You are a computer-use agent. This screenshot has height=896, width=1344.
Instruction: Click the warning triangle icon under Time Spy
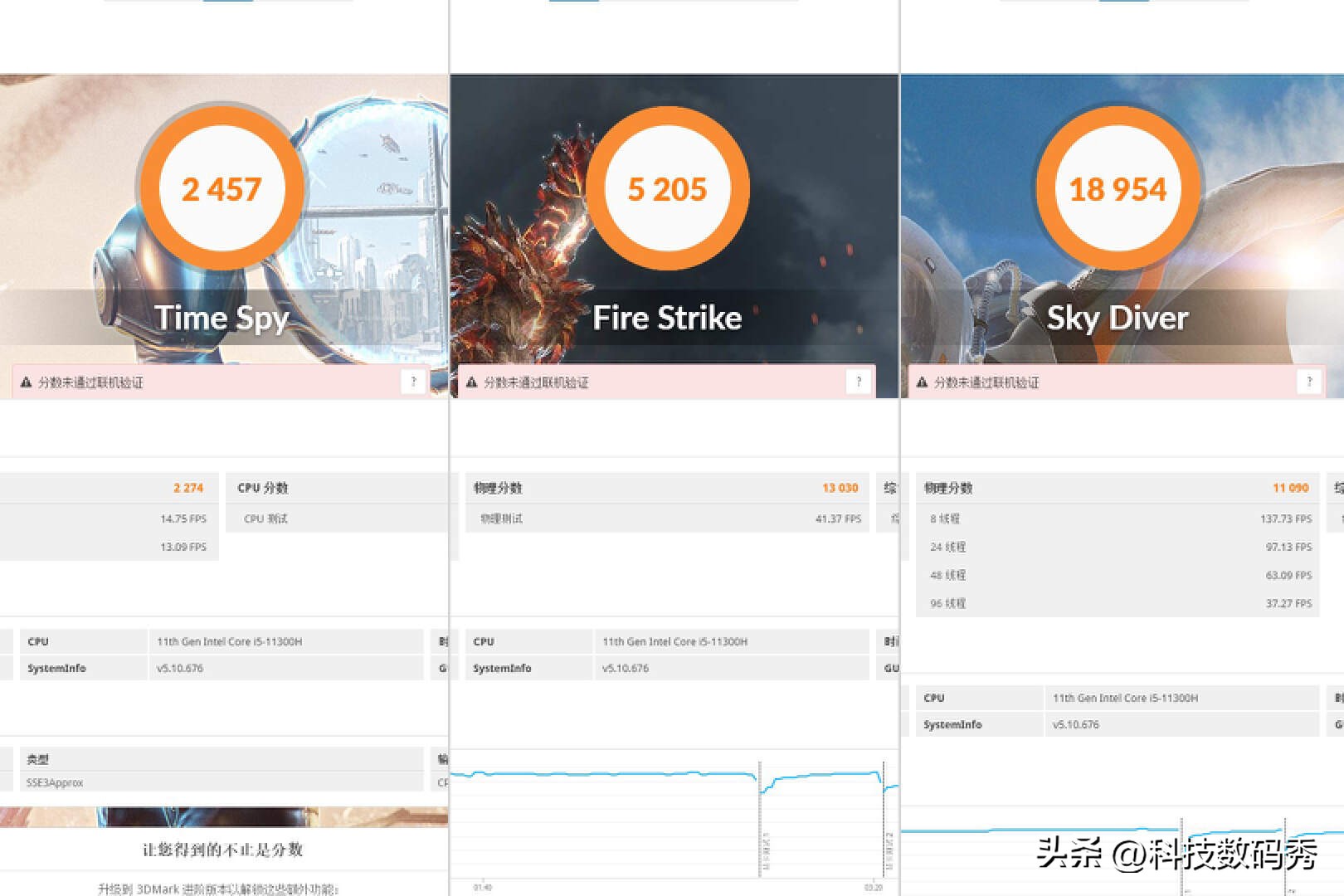[x=26, y=382]
